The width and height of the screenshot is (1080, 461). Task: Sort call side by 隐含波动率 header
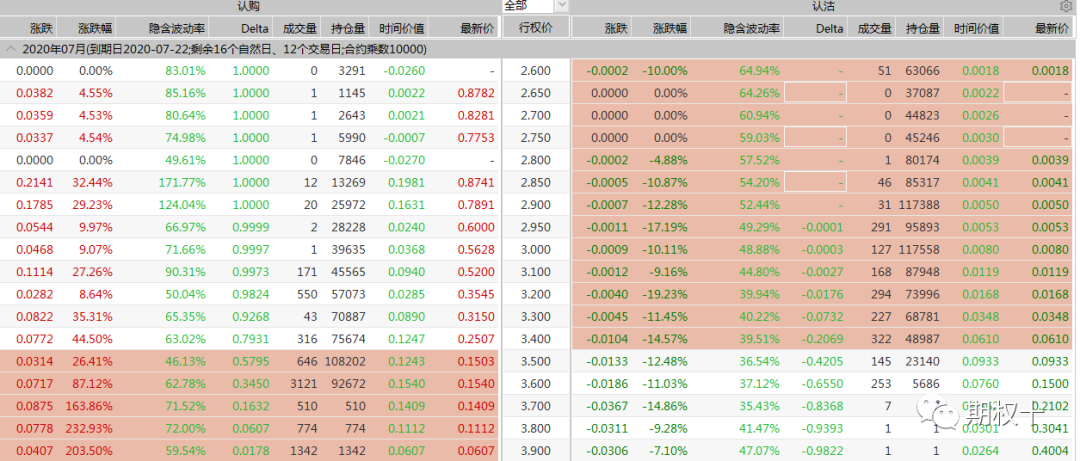click(x=178, y=28)
